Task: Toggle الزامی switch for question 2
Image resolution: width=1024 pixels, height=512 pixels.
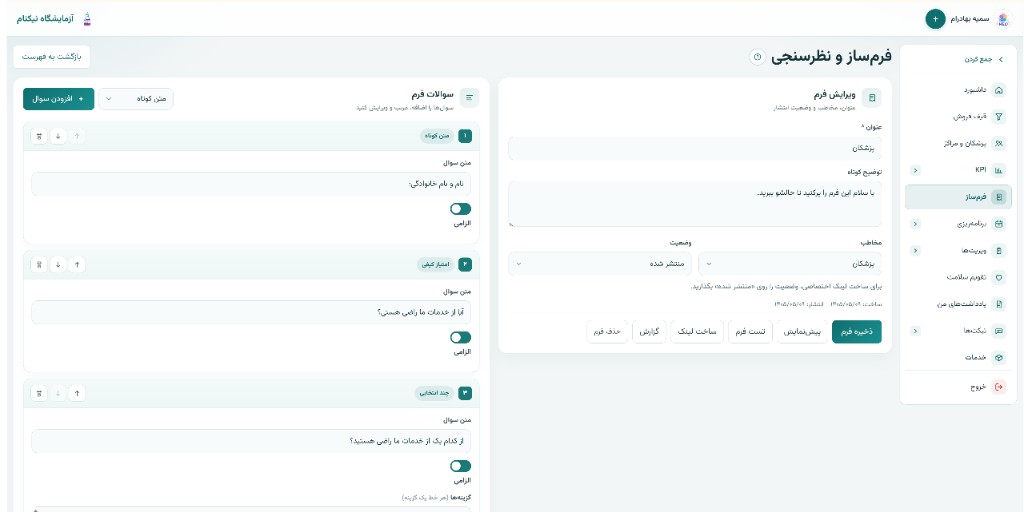Action: coord(460,337)
